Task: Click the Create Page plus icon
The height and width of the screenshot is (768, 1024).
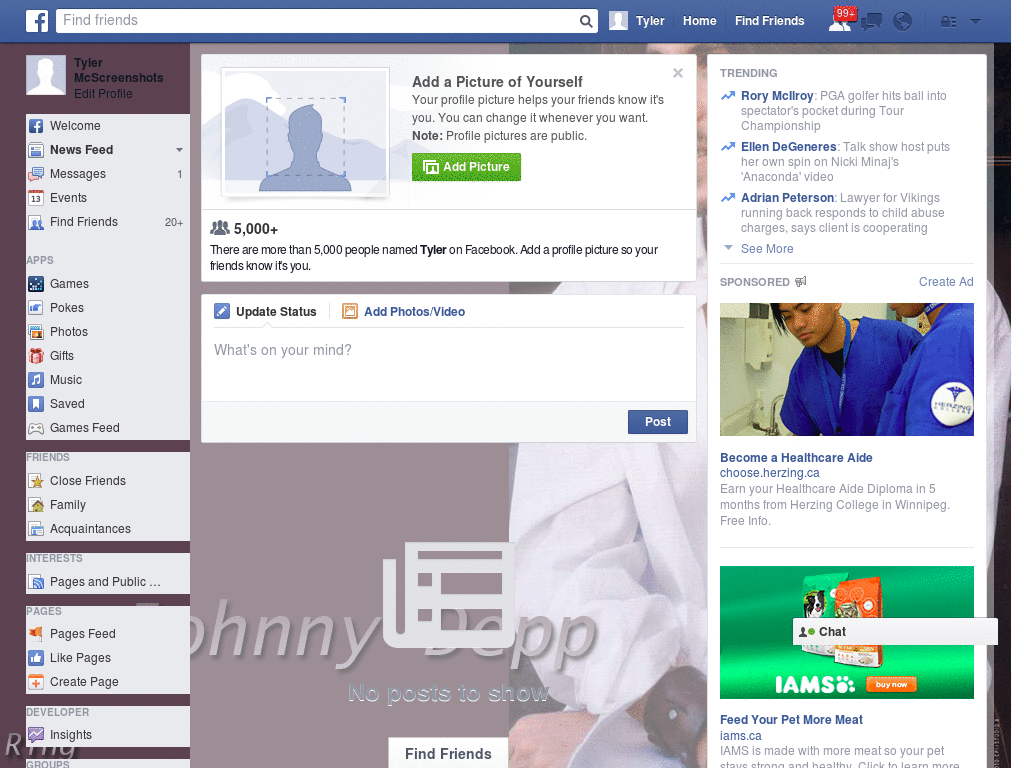Action: [x=36, y=682]
